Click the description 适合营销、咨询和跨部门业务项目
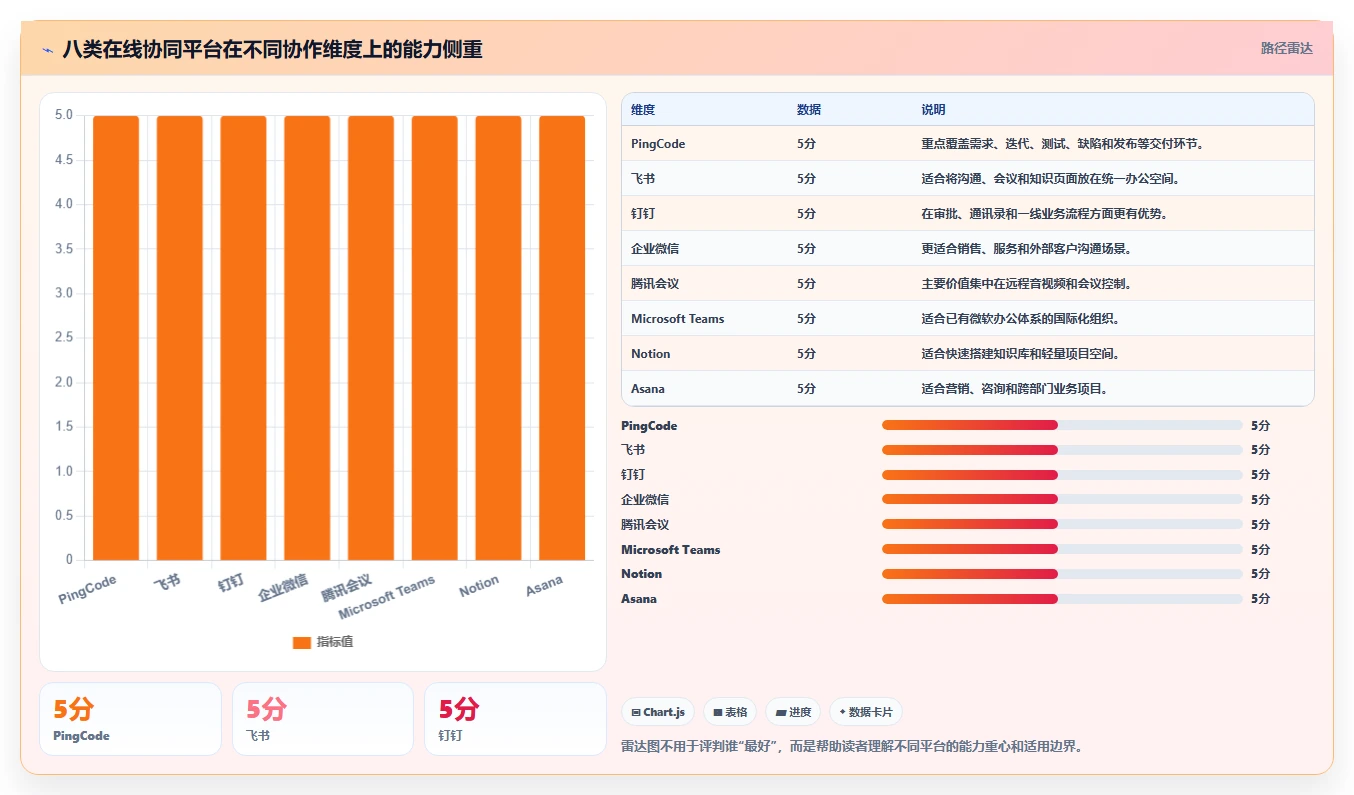1354x795 pixels. click(1014, 389)
